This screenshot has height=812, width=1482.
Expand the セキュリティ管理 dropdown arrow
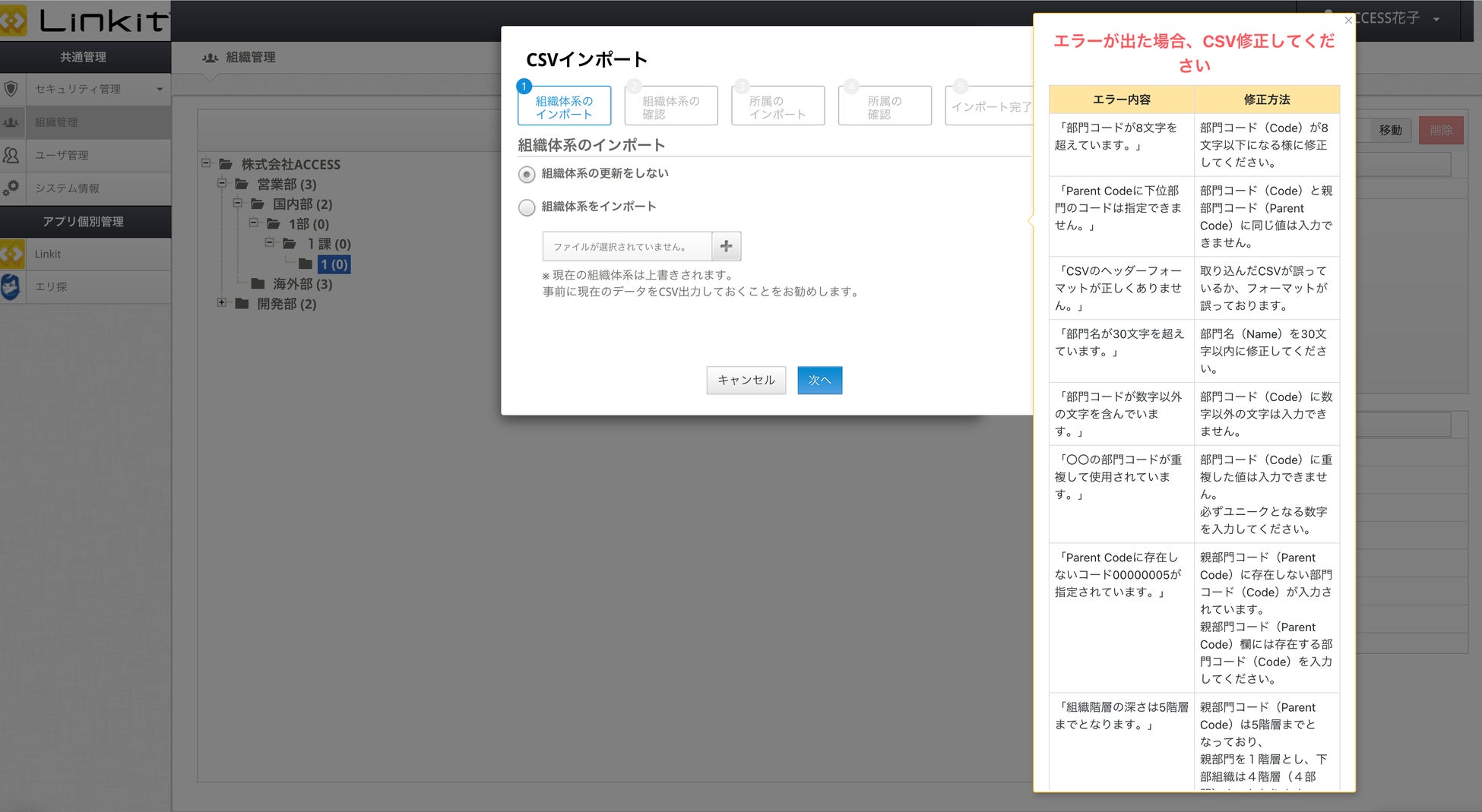(160, 90)
